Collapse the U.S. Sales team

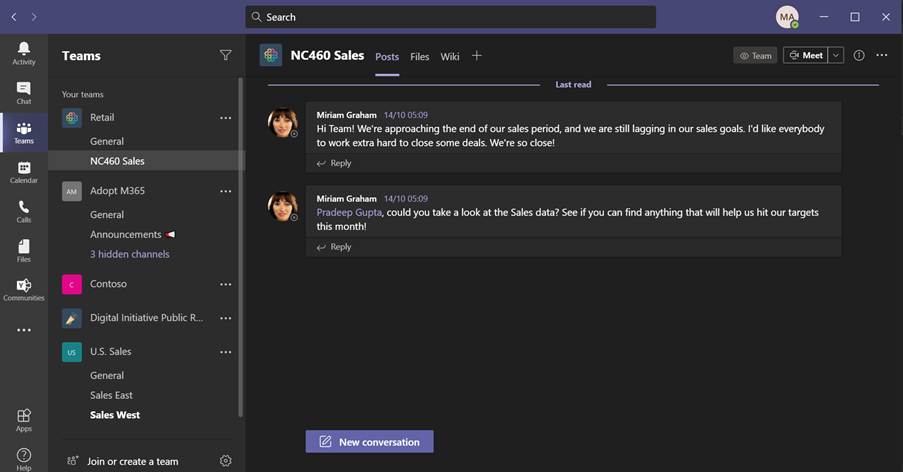click(111, 352)
